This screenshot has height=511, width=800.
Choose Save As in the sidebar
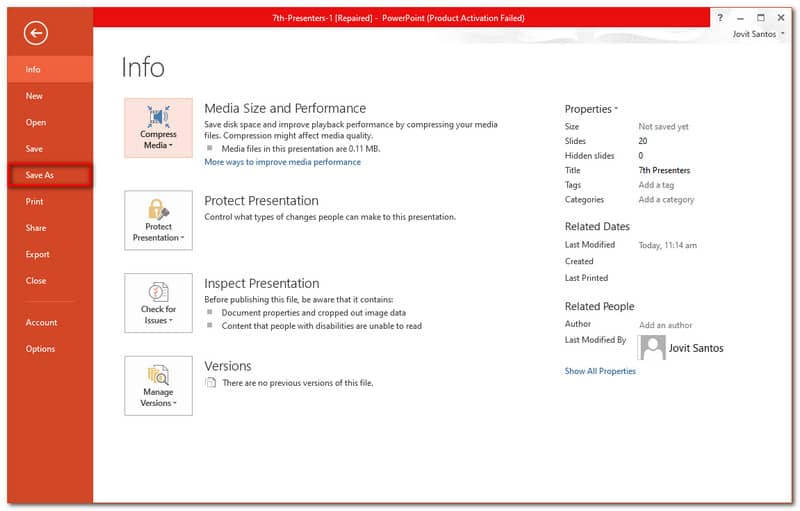pyautogui.click(x=50, y=175)
